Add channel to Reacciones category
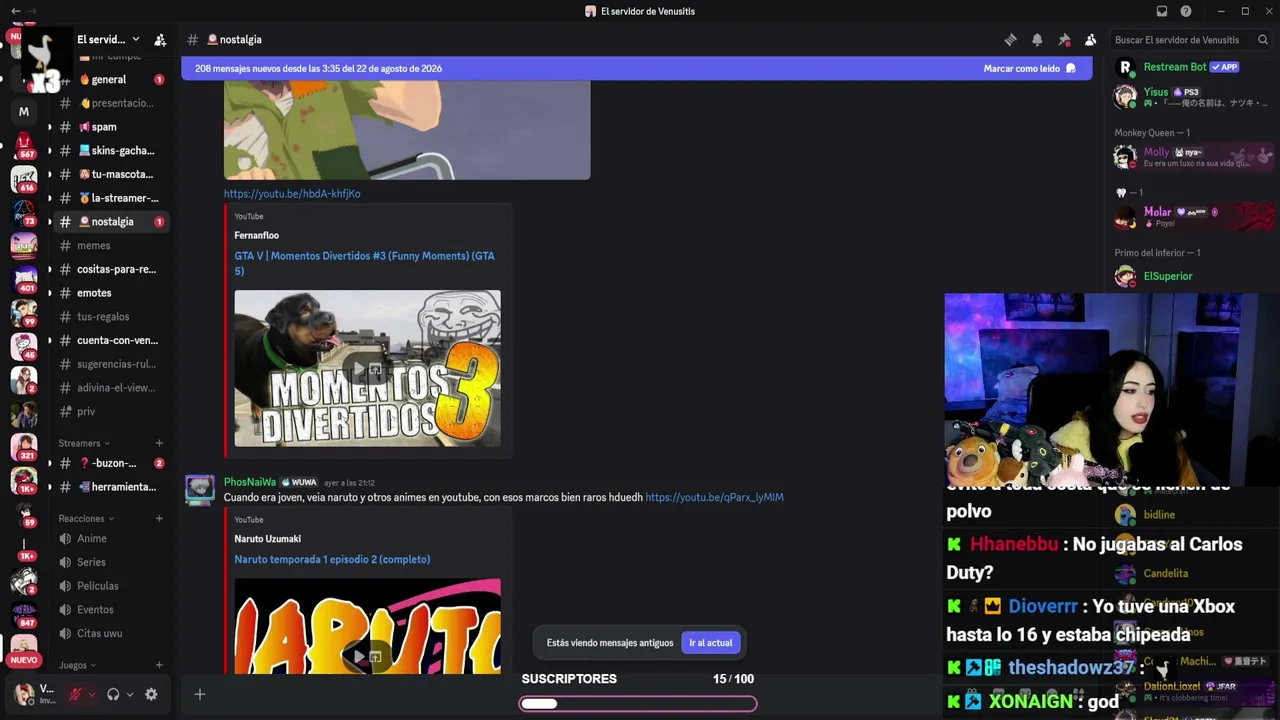 (159, 519)
